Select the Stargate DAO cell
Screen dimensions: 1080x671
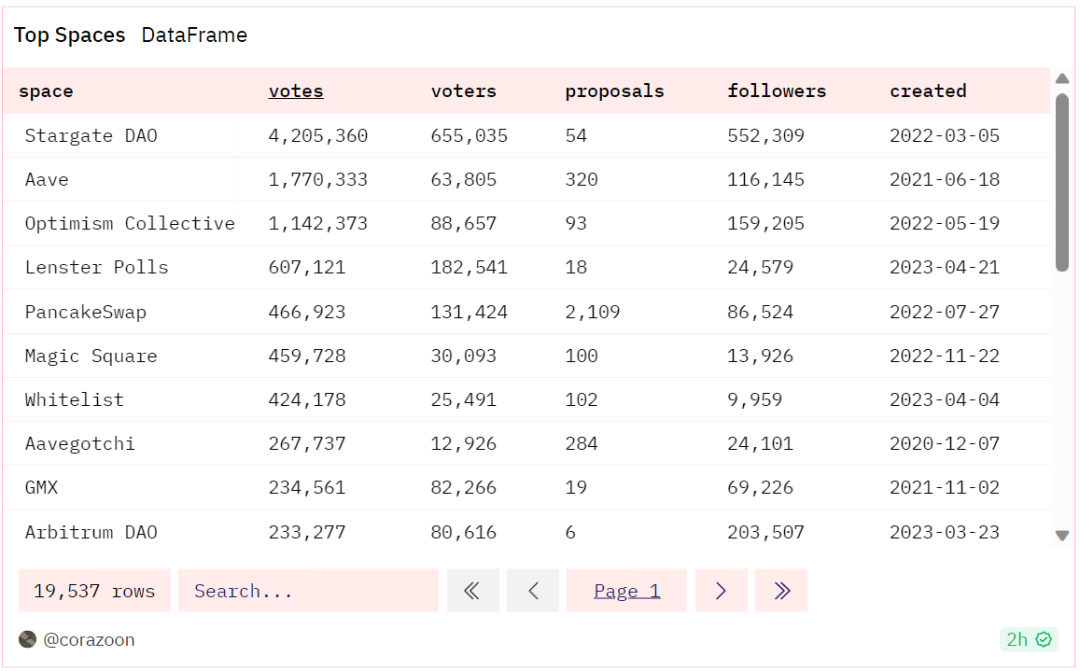pos(91,136)
